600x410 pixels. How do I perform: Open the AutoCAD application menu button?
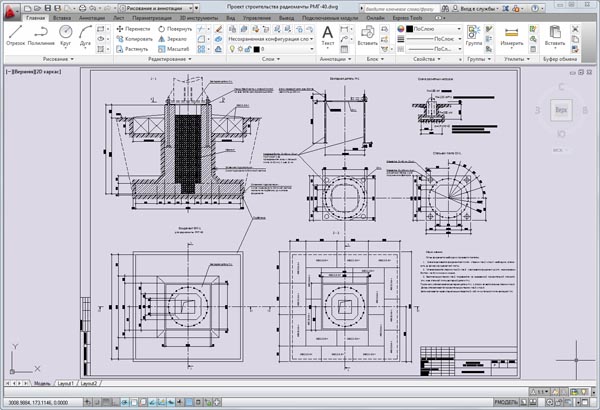(11, 8)
